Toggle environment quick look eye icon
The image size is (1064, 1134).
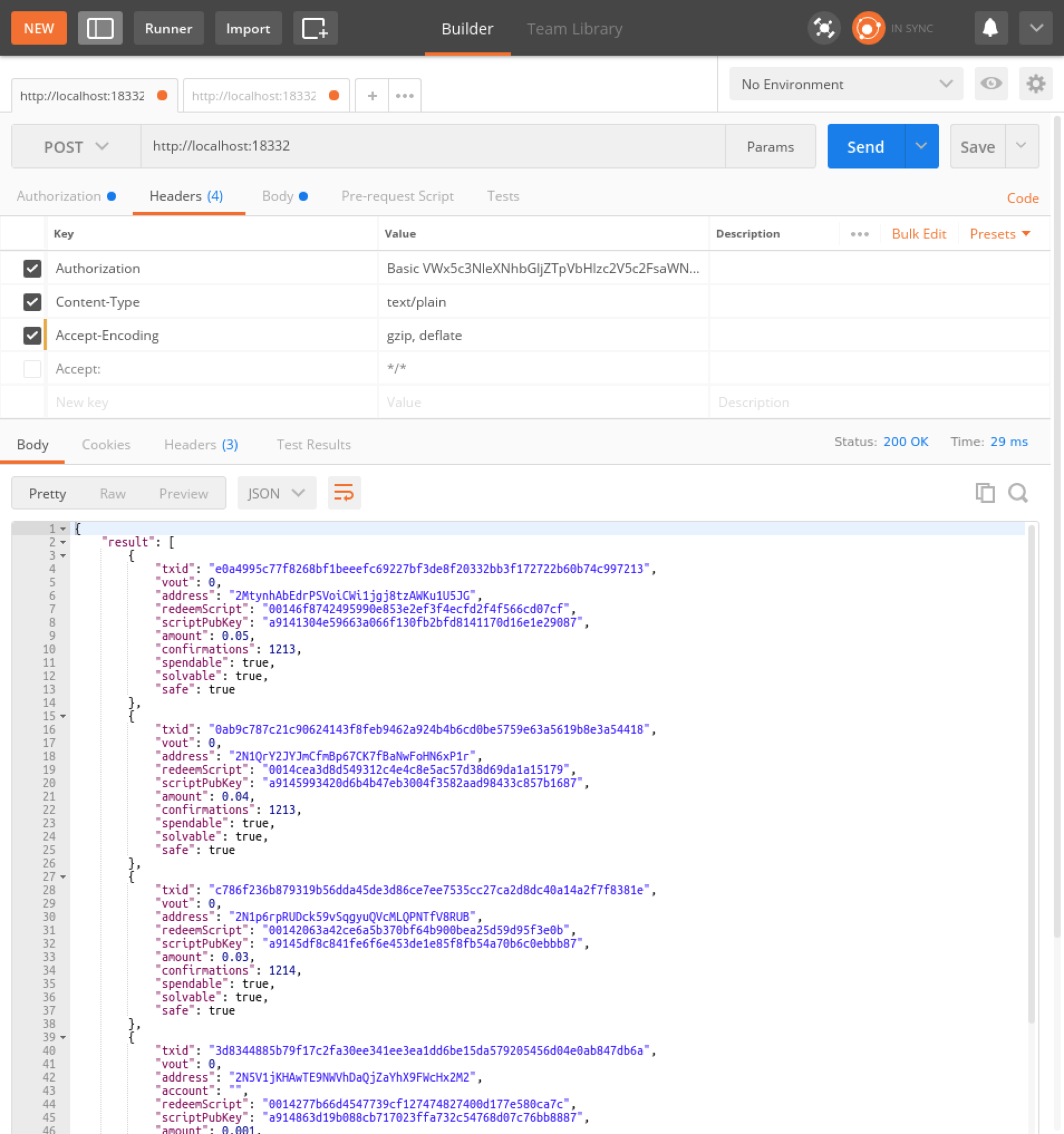point(991,84)
